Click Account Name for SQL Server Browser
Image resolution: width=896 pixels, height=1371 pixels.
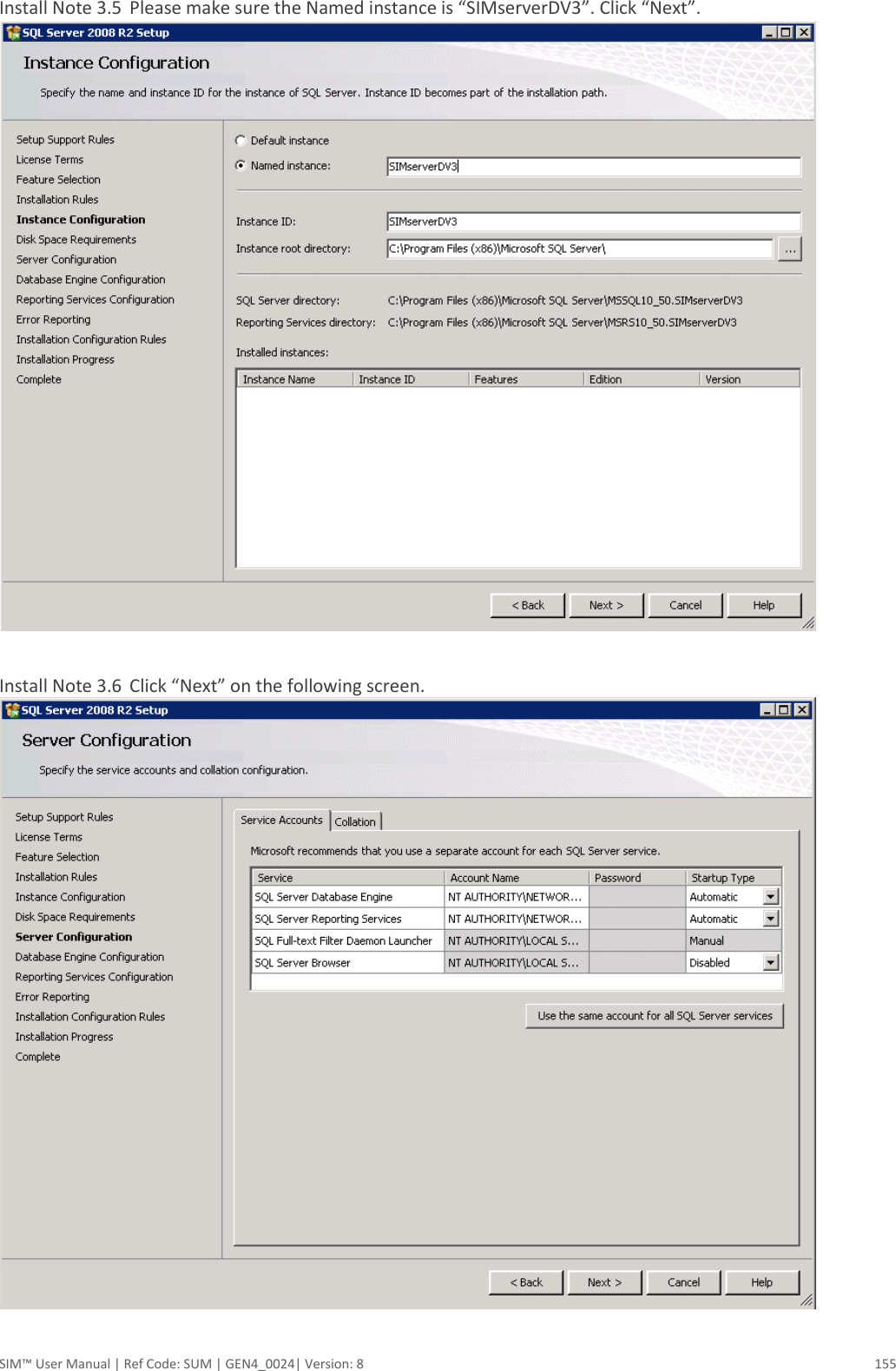coord(517,963)
